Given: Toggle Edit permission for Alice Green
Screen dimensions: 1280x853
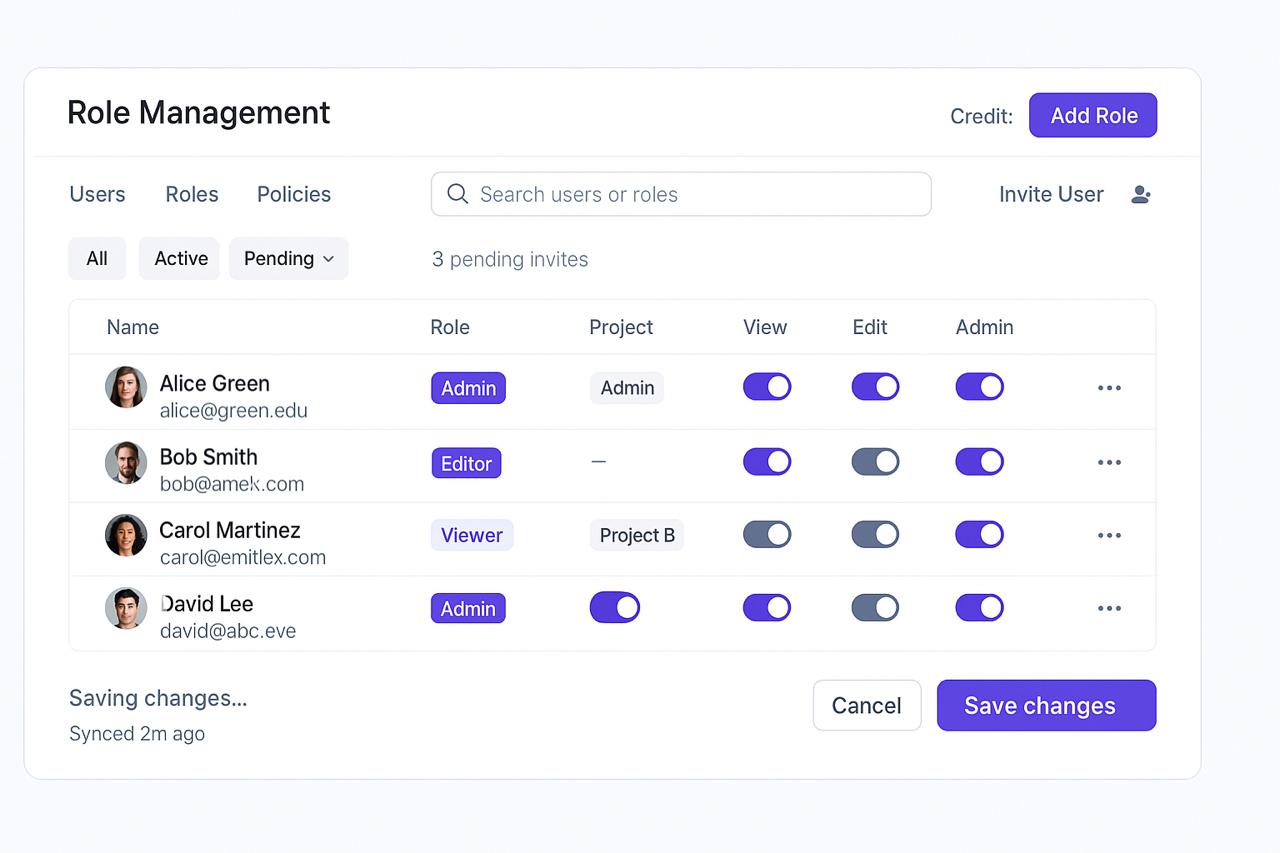Looking at the screenshot, I should 875,387.
